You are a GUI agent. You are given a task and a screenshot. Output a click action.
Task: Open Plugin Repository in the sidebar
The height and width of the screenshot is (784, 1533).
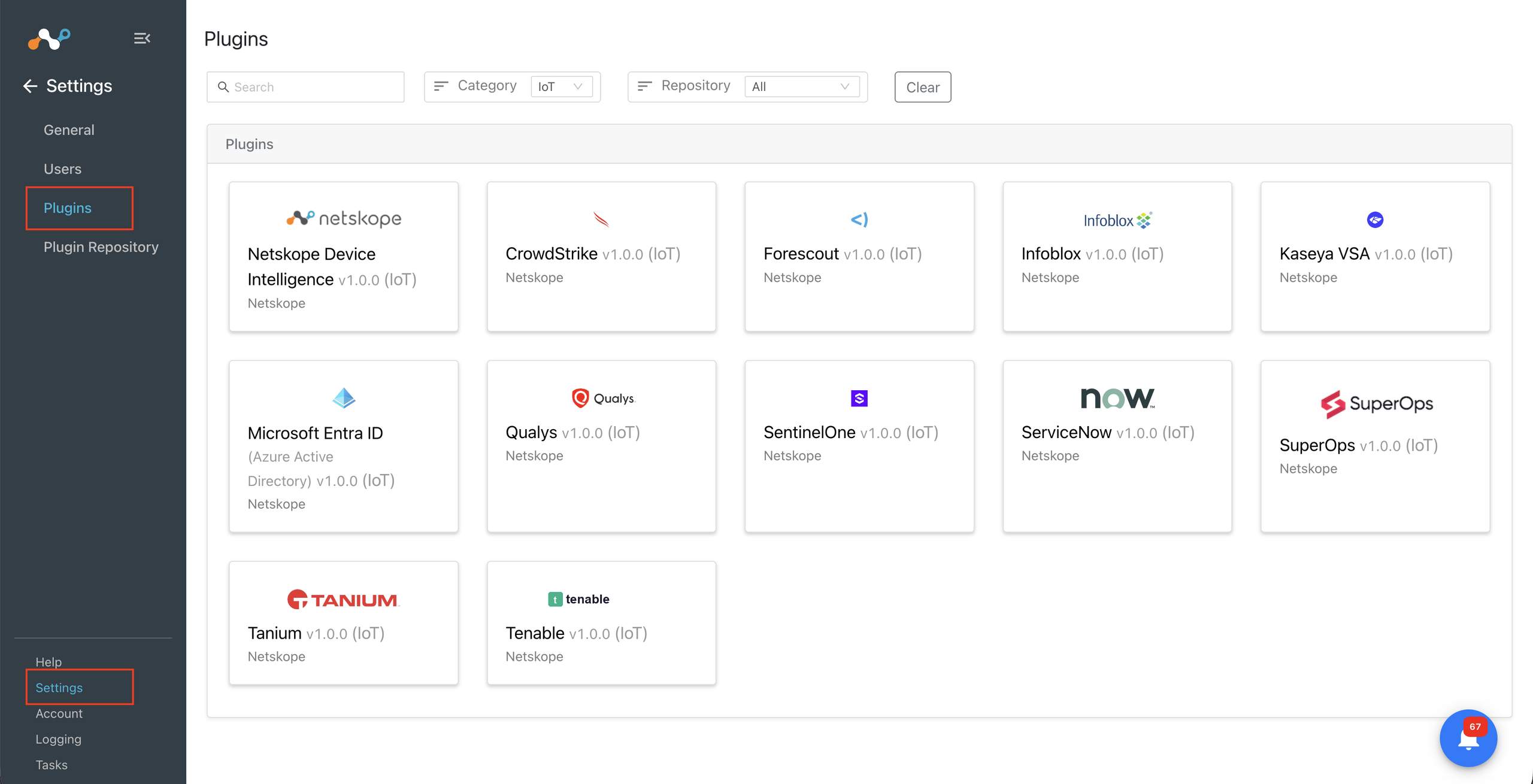click(101, 247)
